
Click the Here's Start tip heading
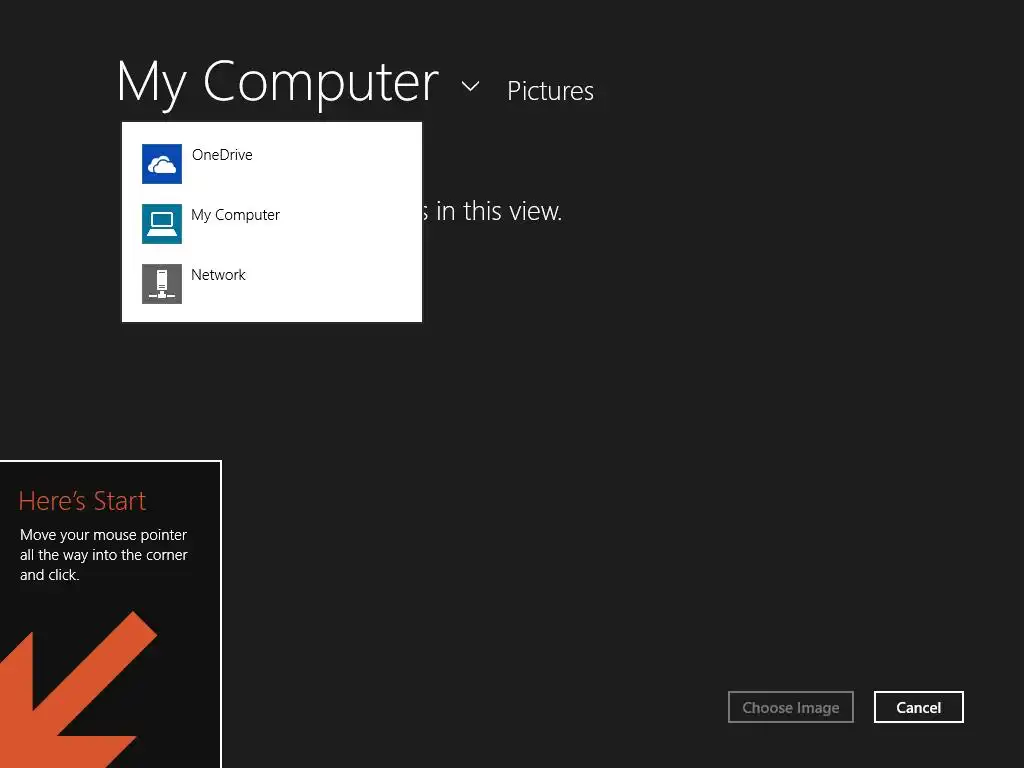82,501
